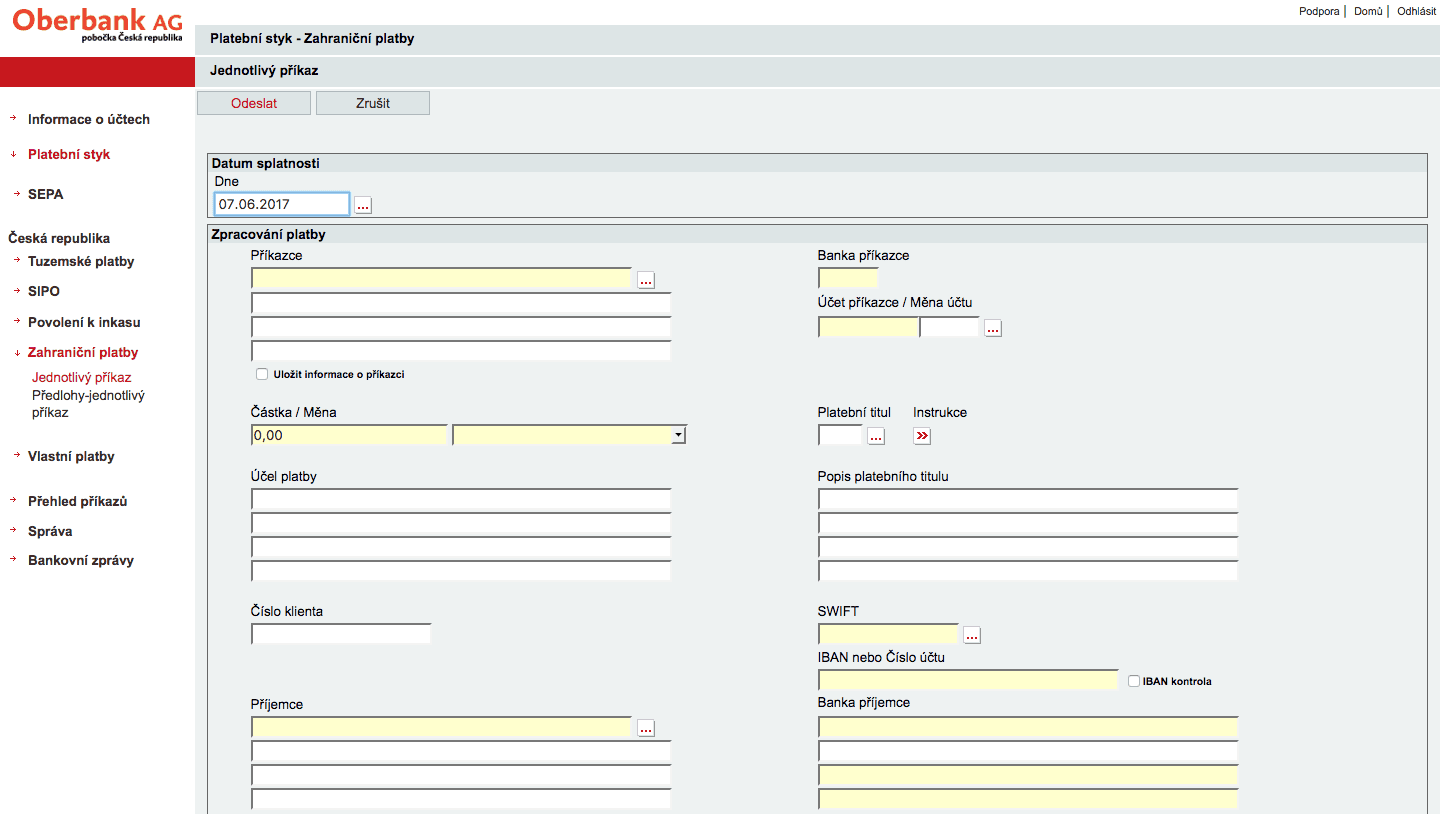Click the Dne date input field
The width and height of the screenshot is (1440, 814).
(282, 204)
